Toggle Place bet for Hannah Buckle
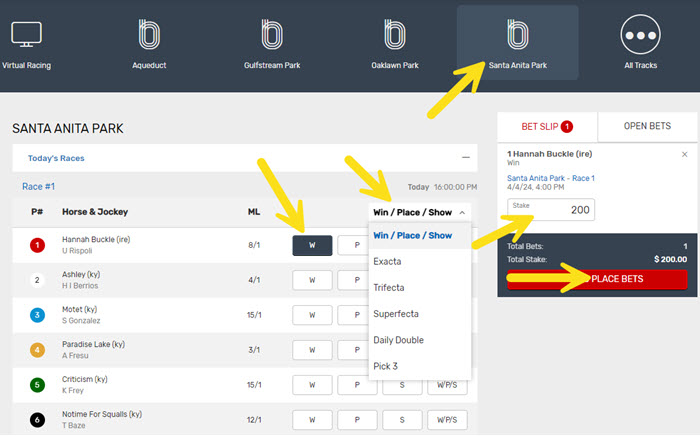The image size is (700, 436). coord(354,245)
